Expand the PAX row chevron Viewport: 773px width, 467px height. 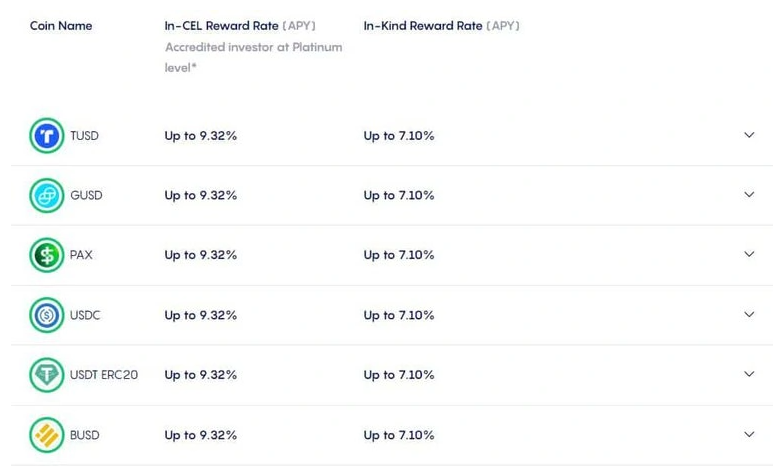749,254
